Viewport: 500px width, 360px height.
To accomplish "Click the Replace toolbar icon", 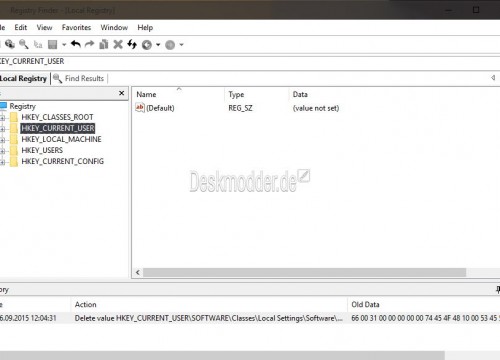I will coord(38,44).
